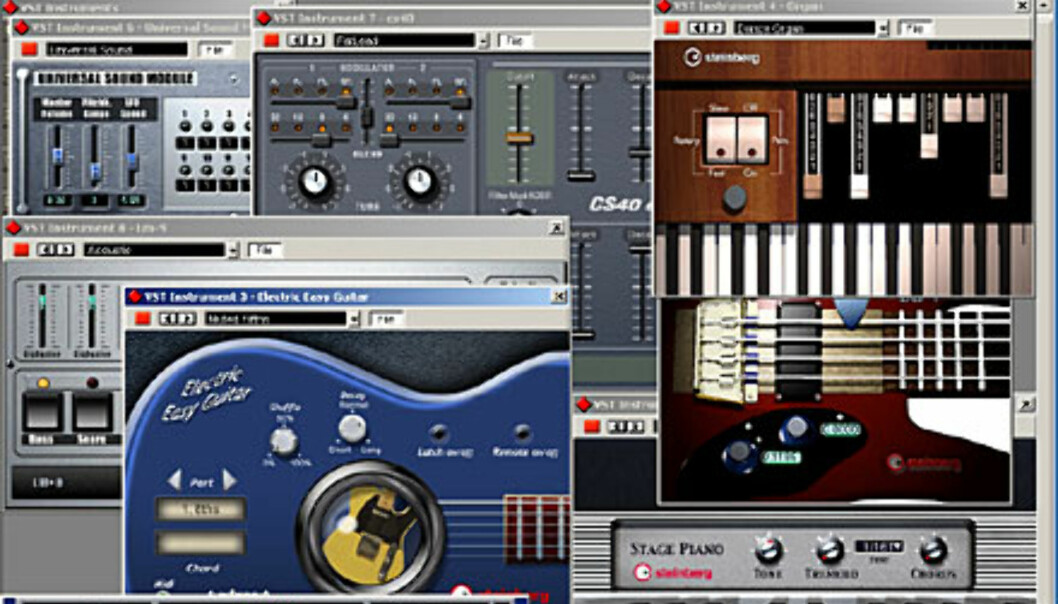Step to next preset in LM-9 window
Screen dimensions: 1058x604
[x=64, y=250]
